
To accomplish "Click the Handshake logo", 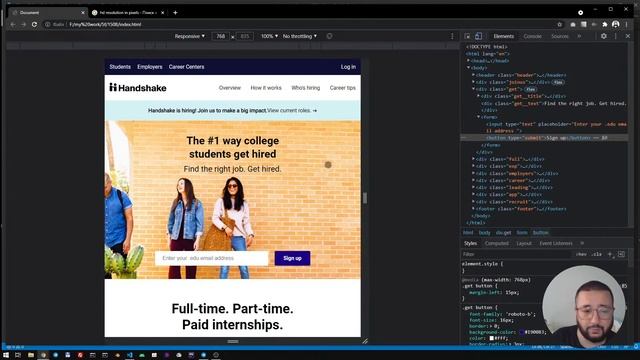I will pos(138,88).
